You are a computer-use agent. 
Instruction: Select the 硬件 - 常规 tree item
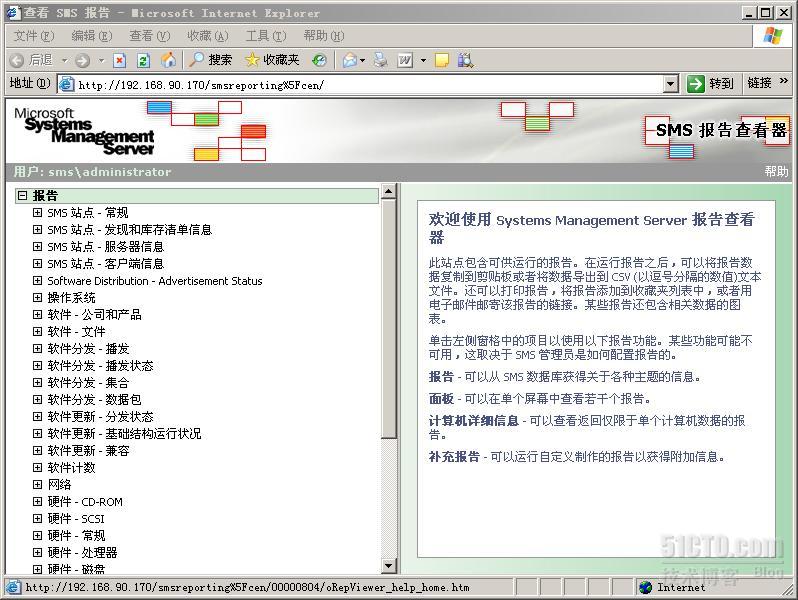(76, 535)
